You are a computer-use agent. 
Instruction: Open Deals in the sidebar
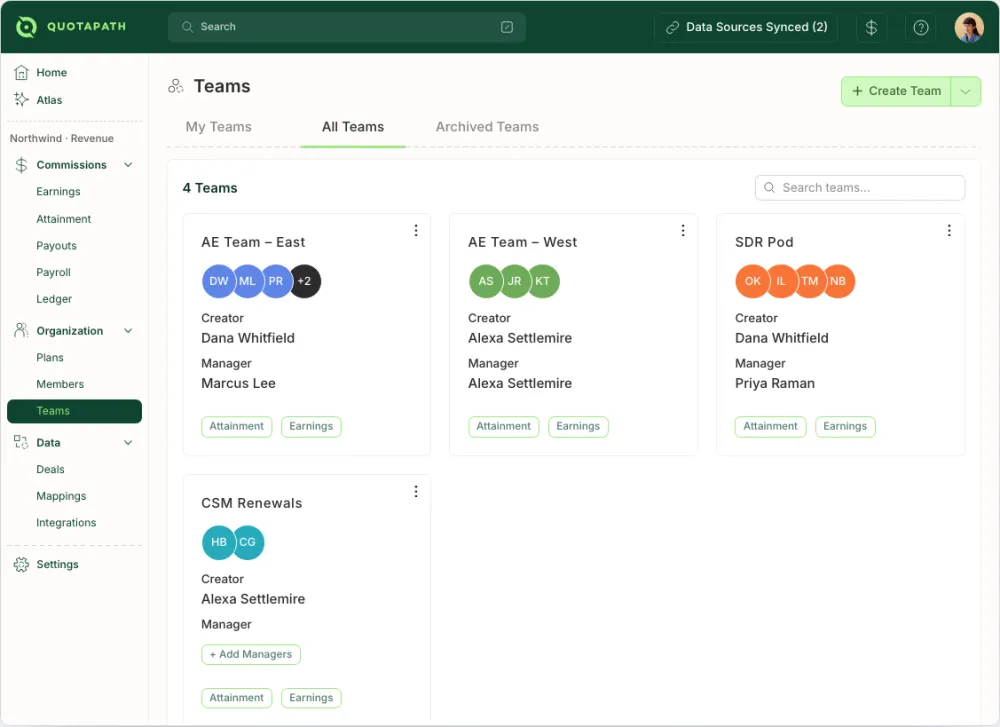click(50, 469)
